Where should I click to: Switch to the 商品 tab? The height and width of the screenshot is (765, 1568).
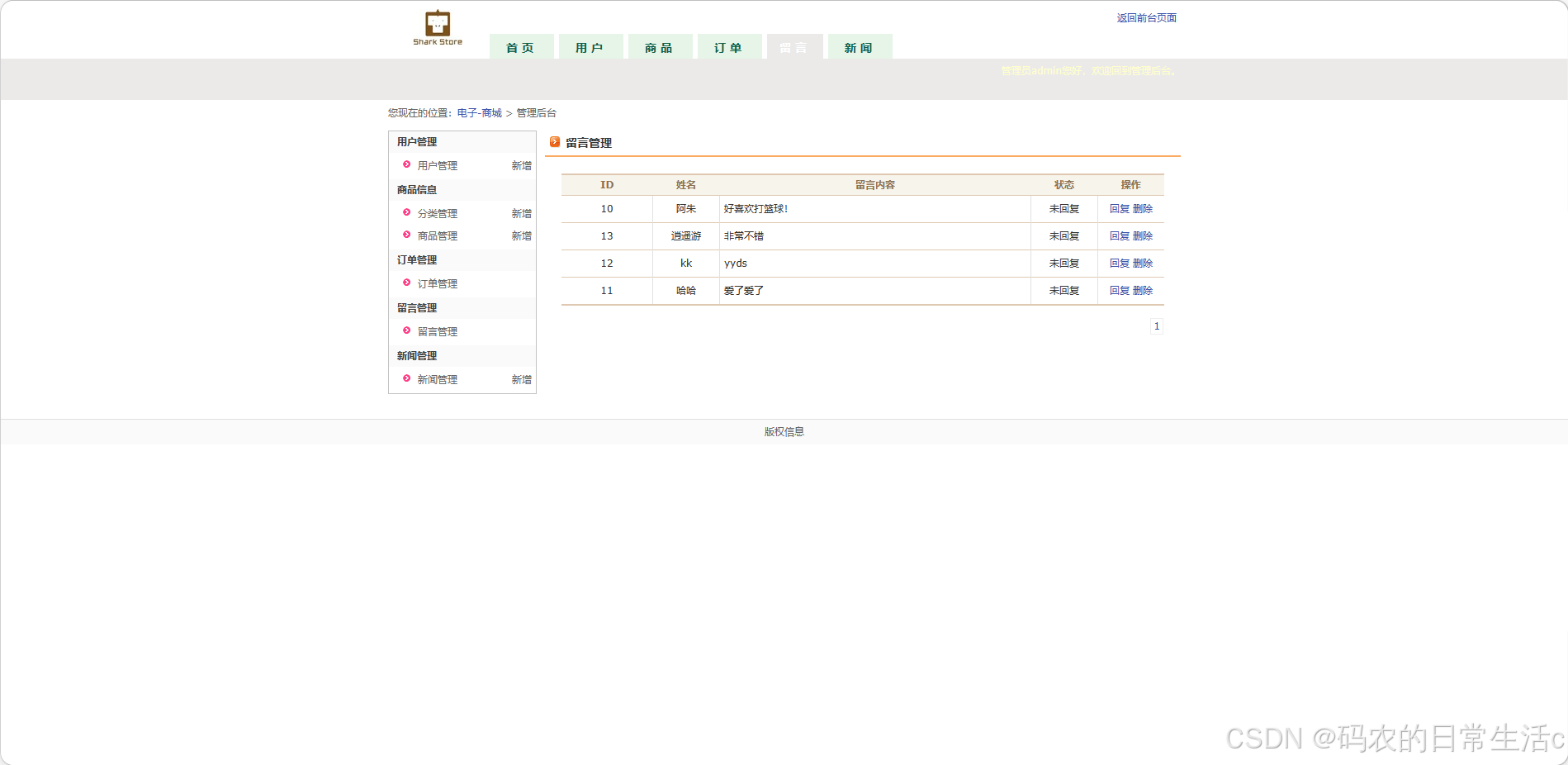coord(660,47)
